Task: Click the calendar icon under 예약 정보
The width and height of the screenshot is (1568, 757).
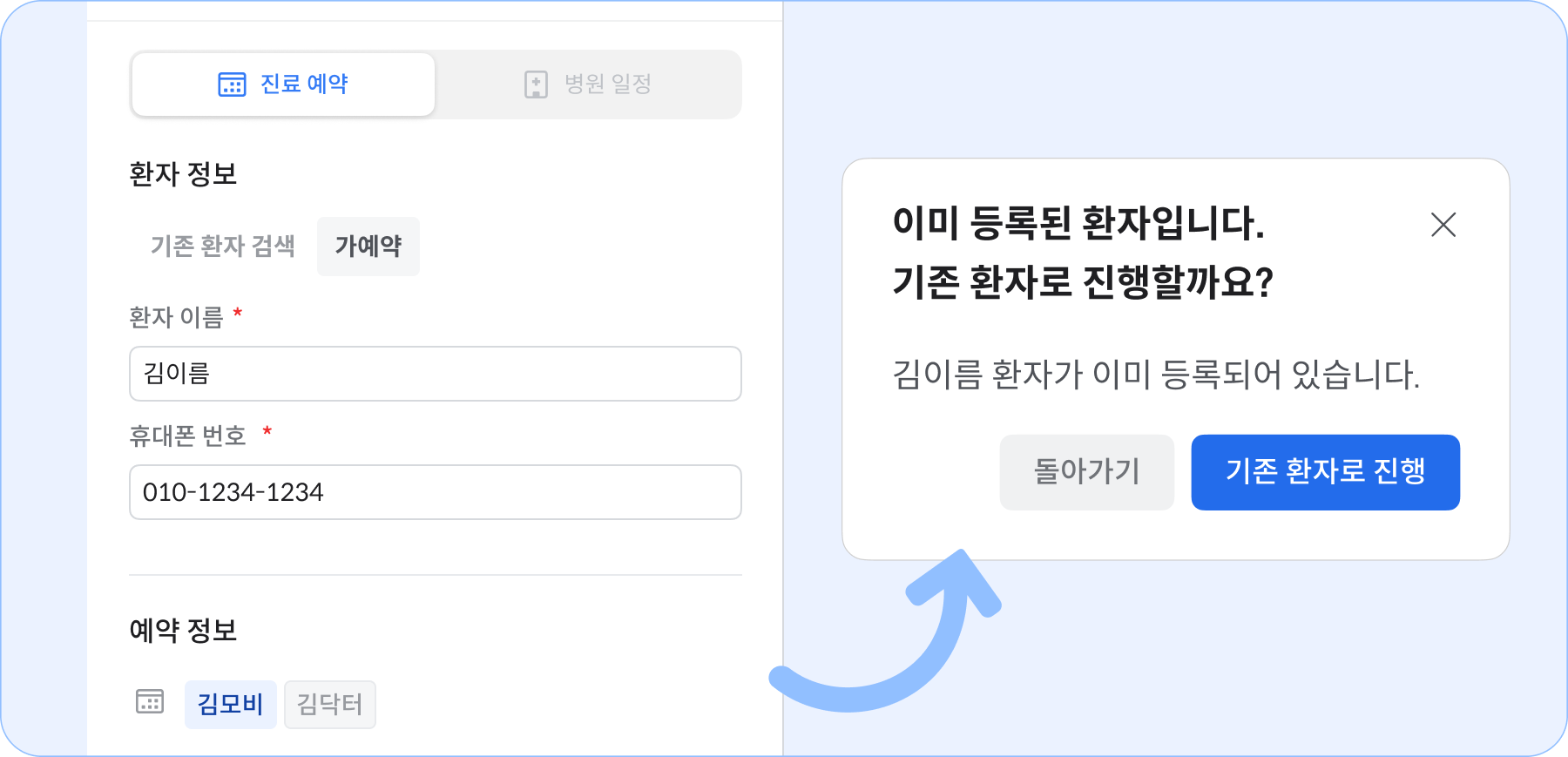Action: pyautogui.click(x=150, y=701)
